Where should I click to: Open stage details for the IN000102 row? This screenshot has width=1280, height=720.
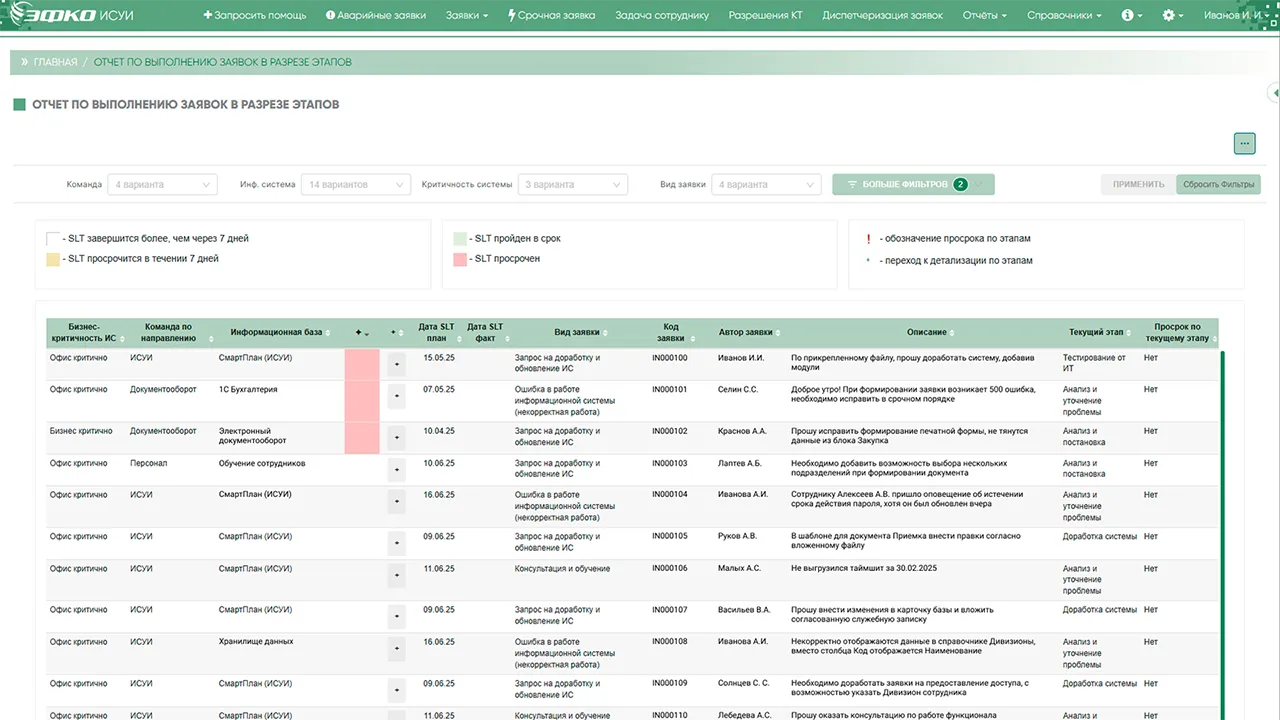coord(396,438)
